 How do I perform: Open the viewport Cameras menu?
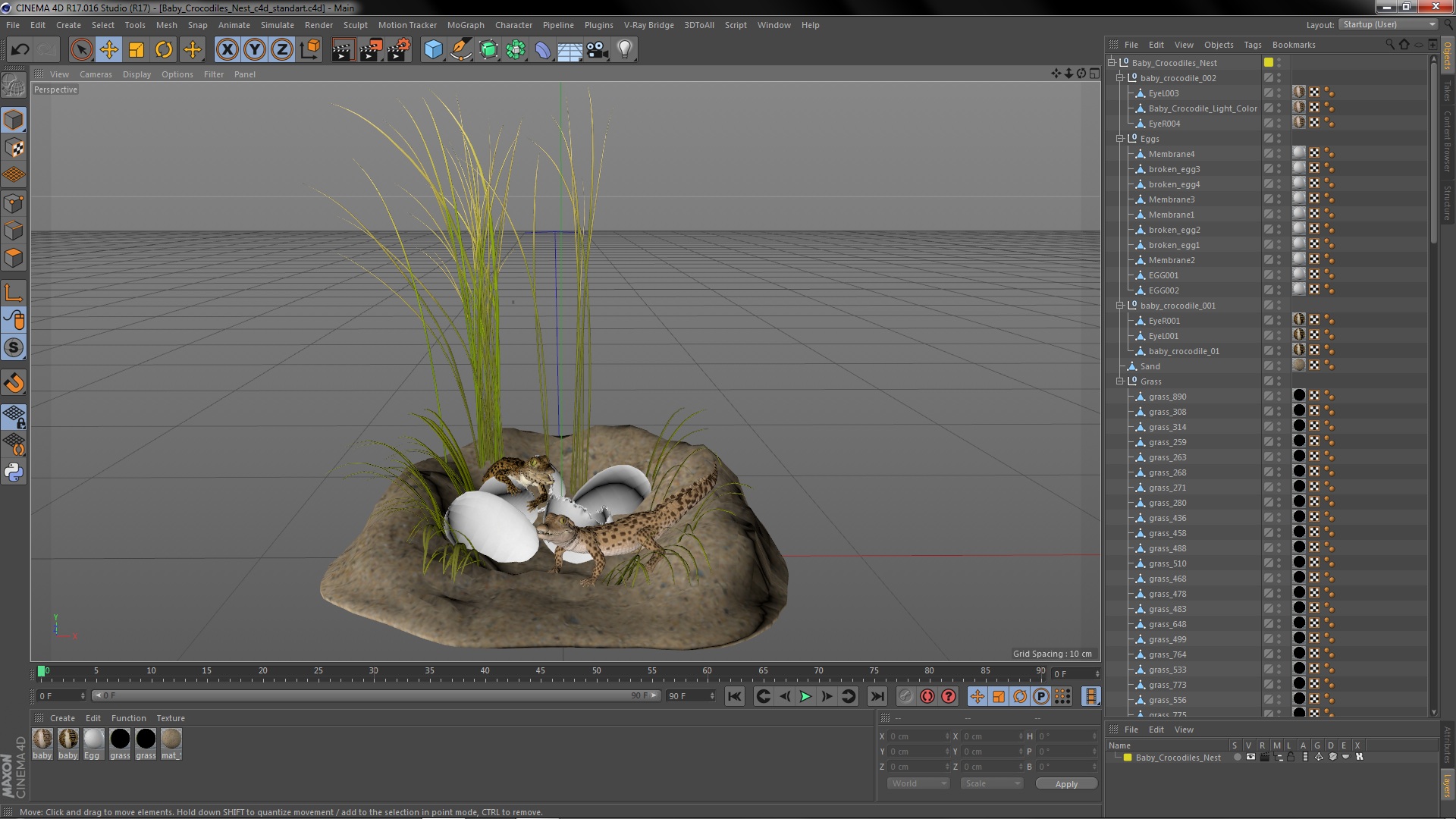(96, 74)
